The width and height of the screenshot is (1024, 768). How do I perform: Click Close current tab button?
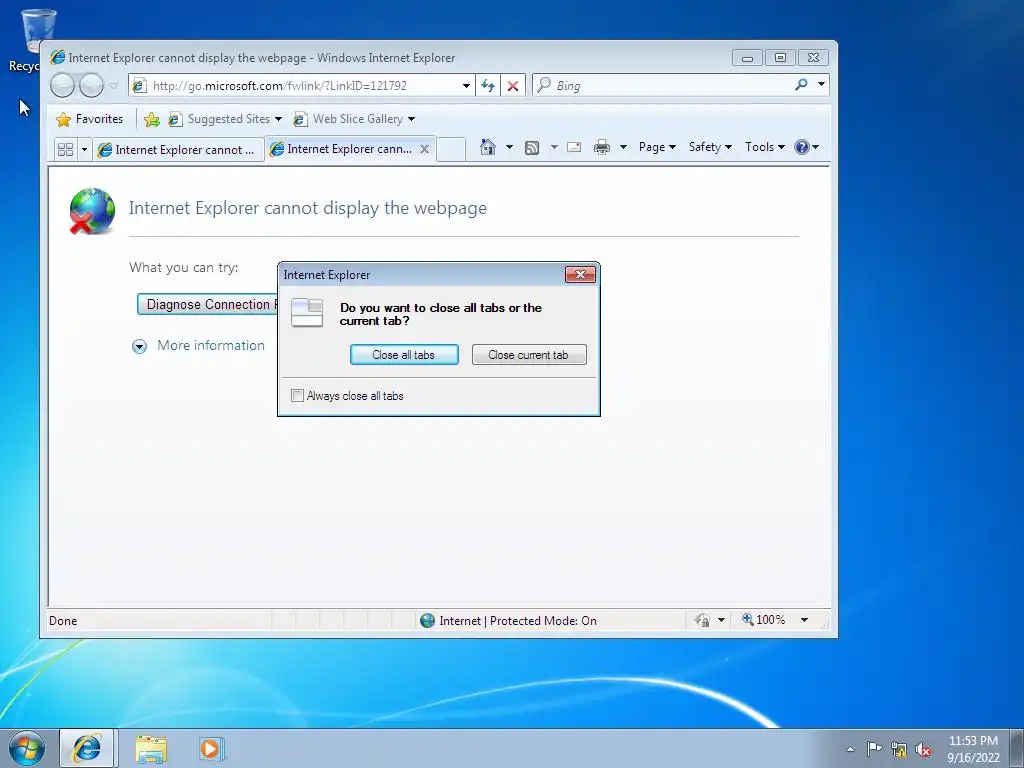click(529, 355)
